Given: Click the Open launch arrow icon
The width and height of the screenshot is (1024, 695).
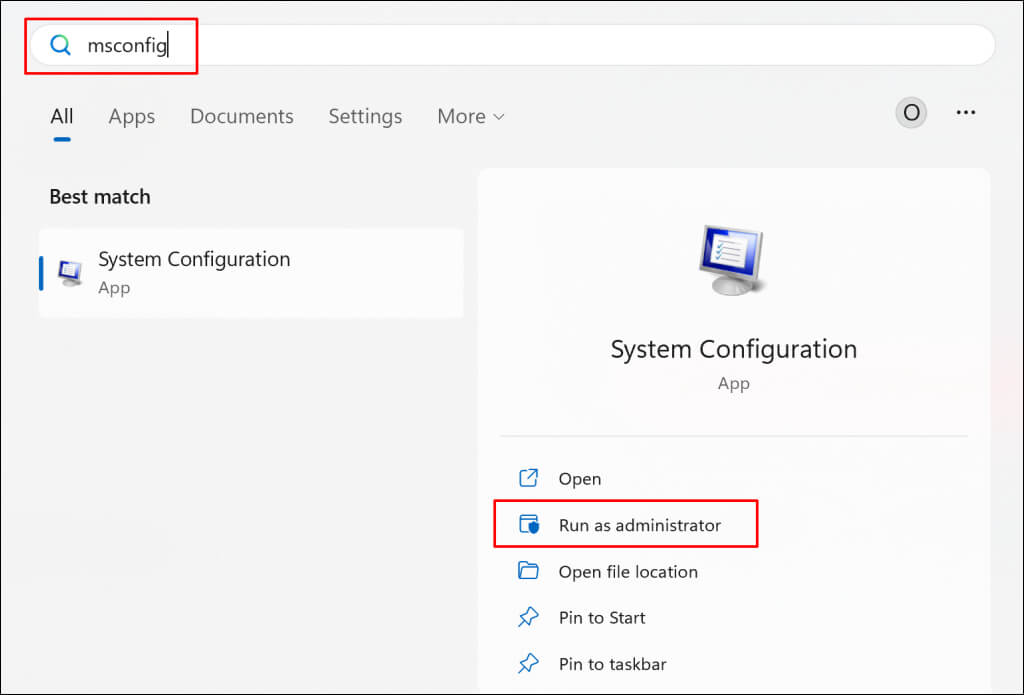Looking at the screenshot, I should click(x=528, y=479).
